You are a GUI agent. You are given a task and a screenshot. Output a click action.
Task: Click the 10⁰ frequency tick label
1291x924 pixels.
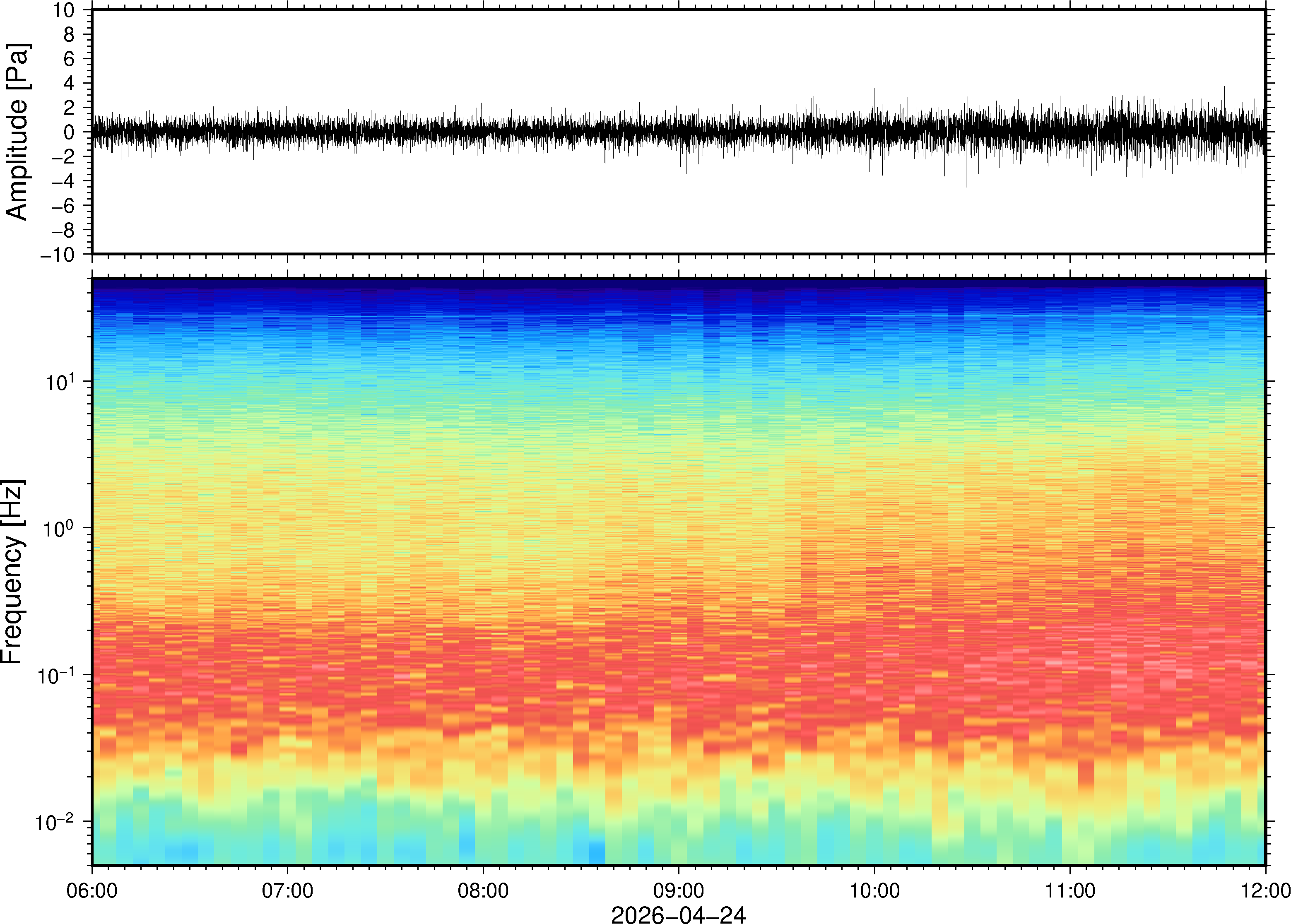pyautogui.click(x=59, y=529)
